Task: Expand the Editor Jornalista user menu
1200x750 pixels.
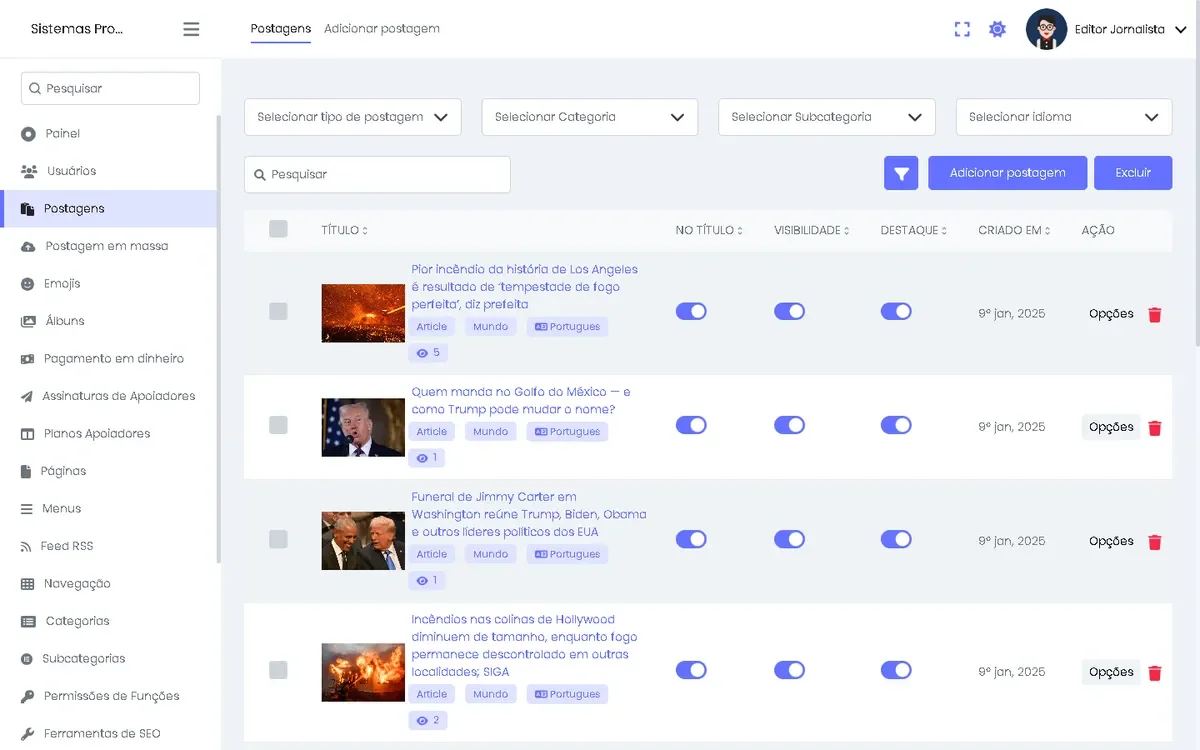Action: tap(1106, 29)
